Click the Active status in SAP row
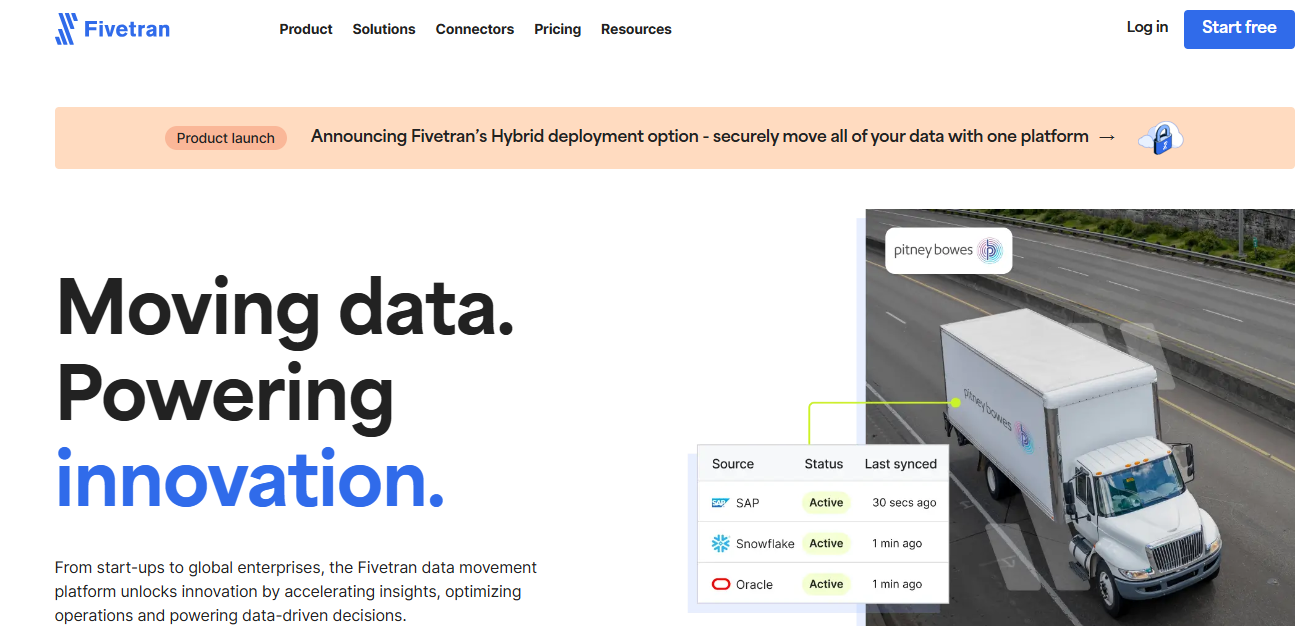Image resolution: width=1303 pixels, height=626 pixels. [826, 503]
